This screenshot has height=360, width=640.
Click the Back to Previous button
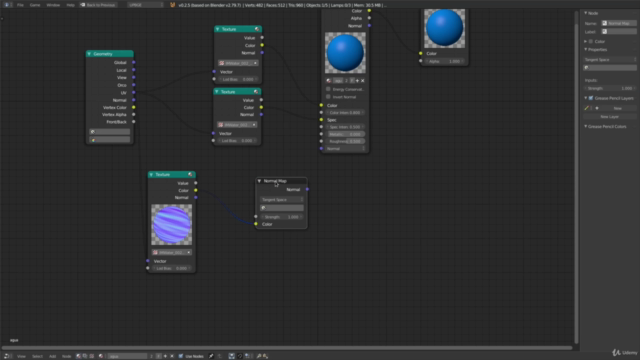(x=98, y=5)
